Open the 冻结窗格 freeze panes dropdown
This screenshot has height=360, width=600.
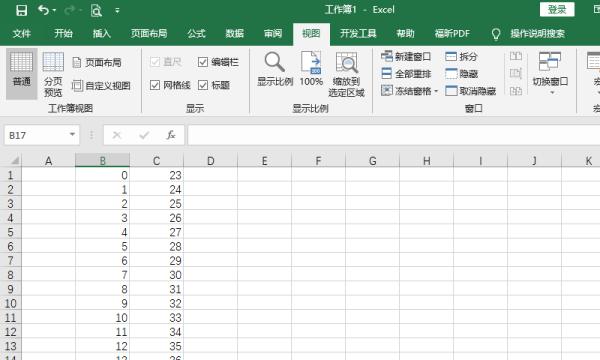[409, 91]
